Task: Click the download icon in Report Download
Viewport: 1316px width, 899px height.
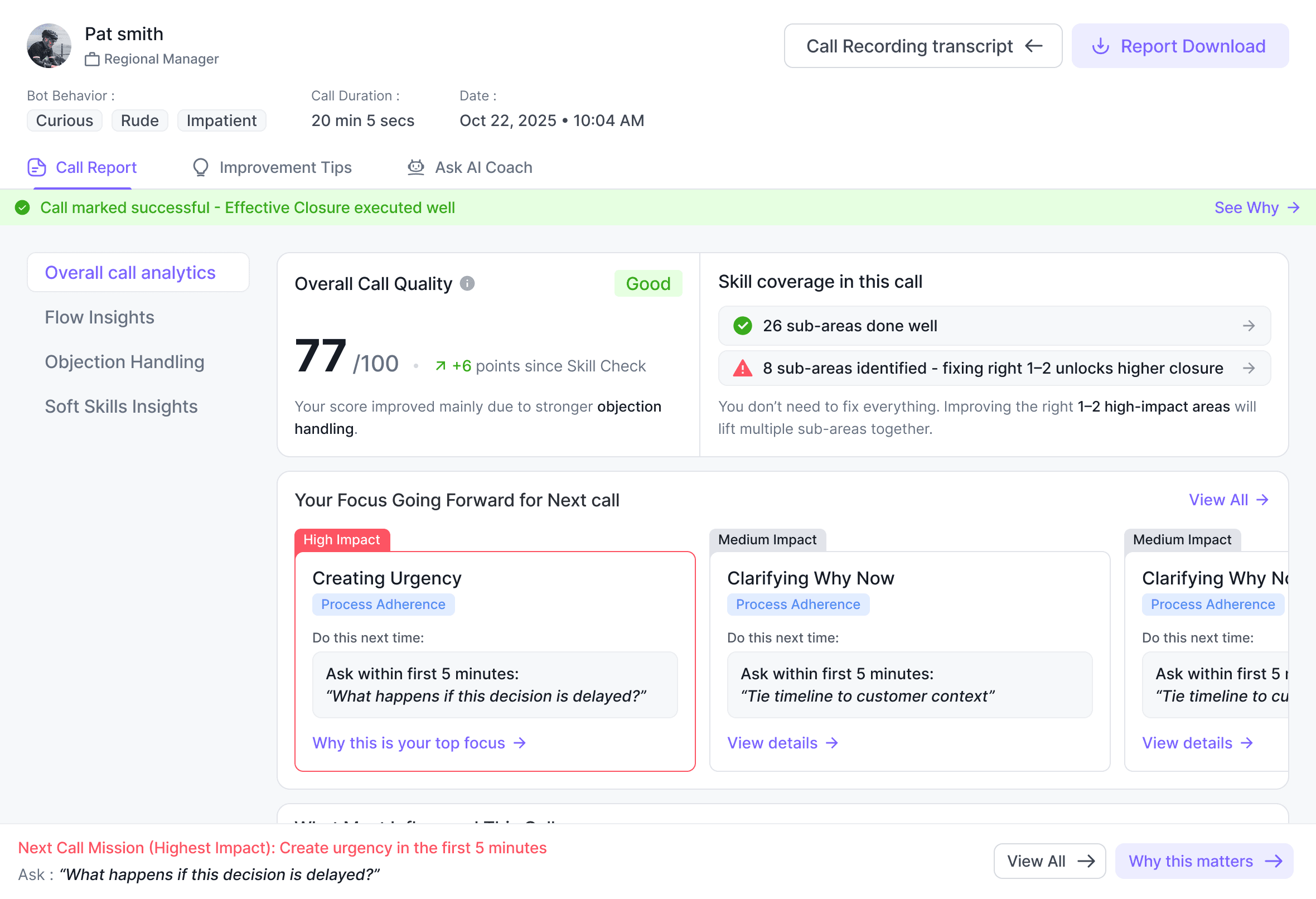Action: [x=1100, y=46]
